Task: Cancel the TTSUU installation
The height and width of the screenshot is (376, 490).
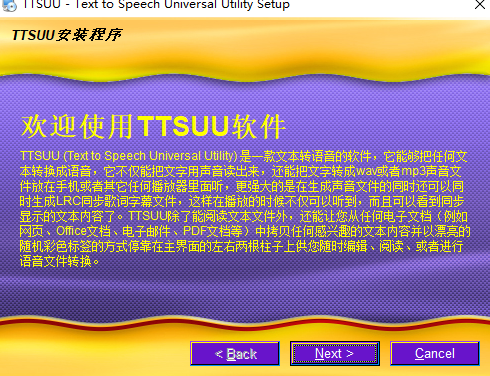Action: (x=435, y=354)
